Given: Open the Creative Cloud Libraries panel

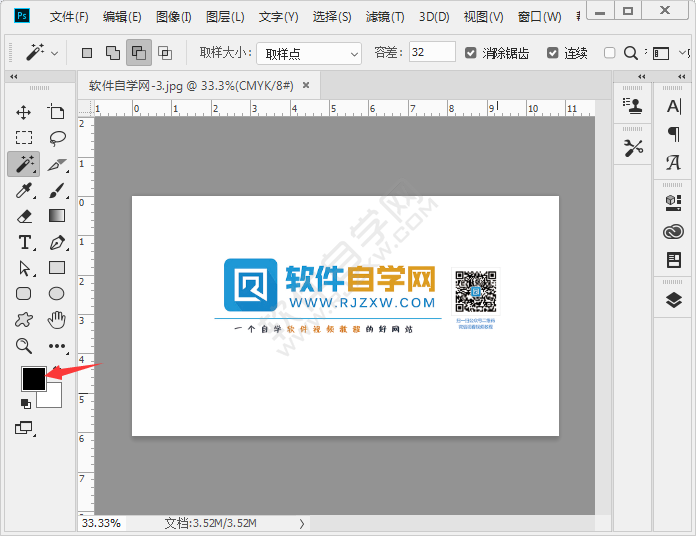Looking at the screenshot, I should coord(673,232).
